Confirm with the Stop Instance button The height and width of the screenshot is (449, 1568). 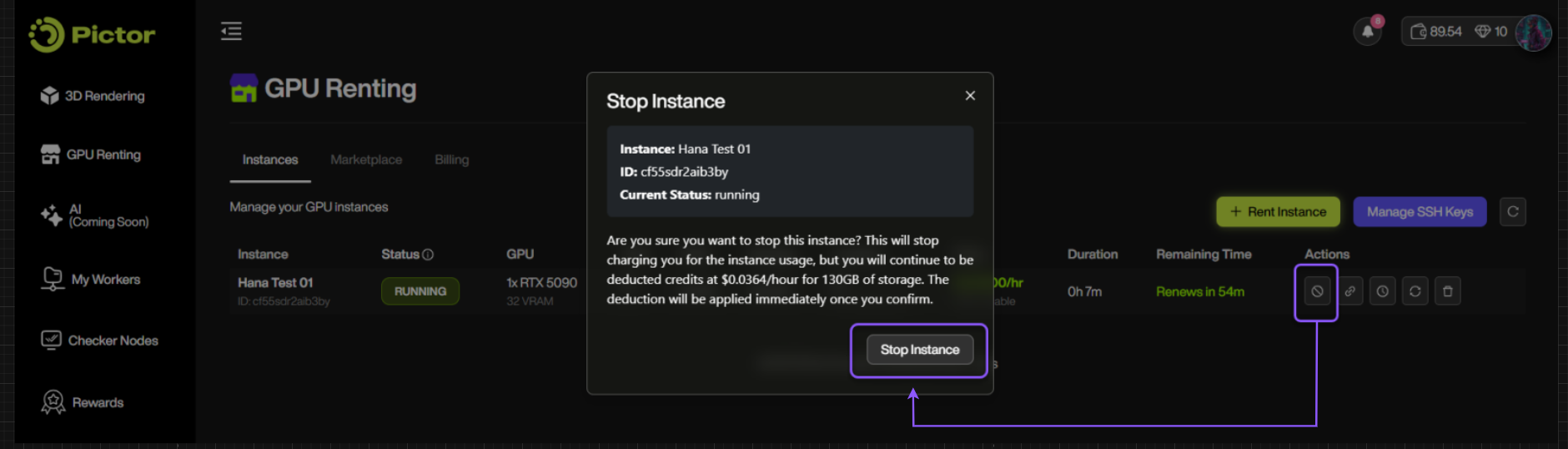[919, 350]
